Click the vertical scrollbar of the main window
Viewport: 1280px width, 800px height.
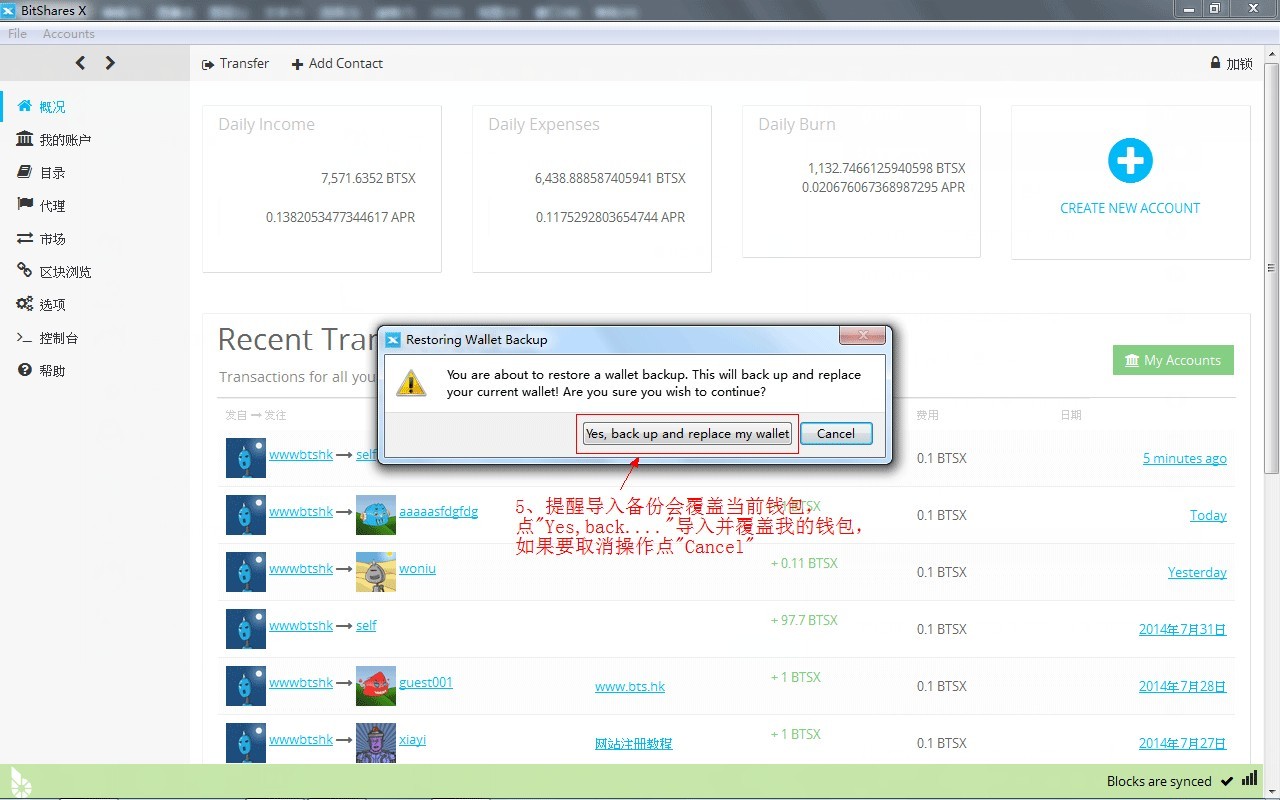pyautogui.click(x=1271, y=267)
